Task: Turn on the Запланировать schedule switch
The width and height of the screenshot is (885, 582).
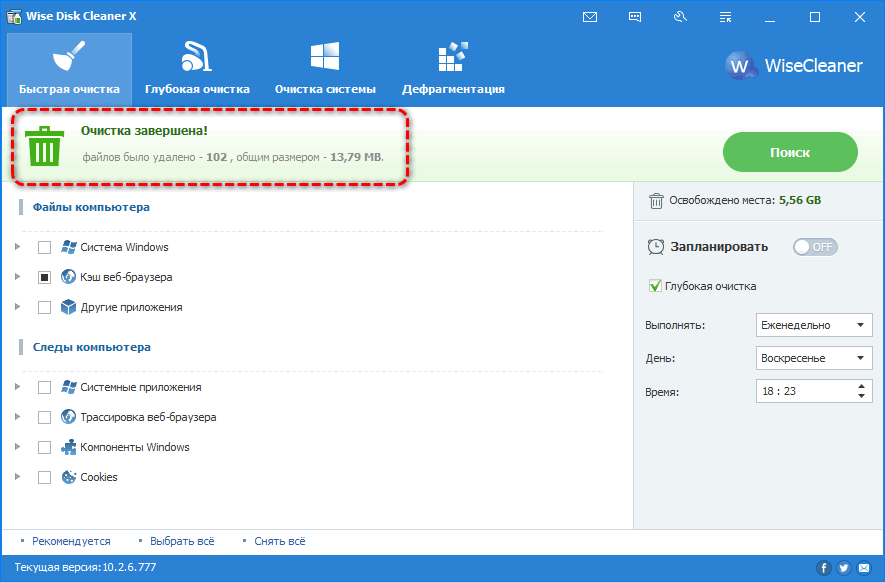Action: [x=815, y=247]
